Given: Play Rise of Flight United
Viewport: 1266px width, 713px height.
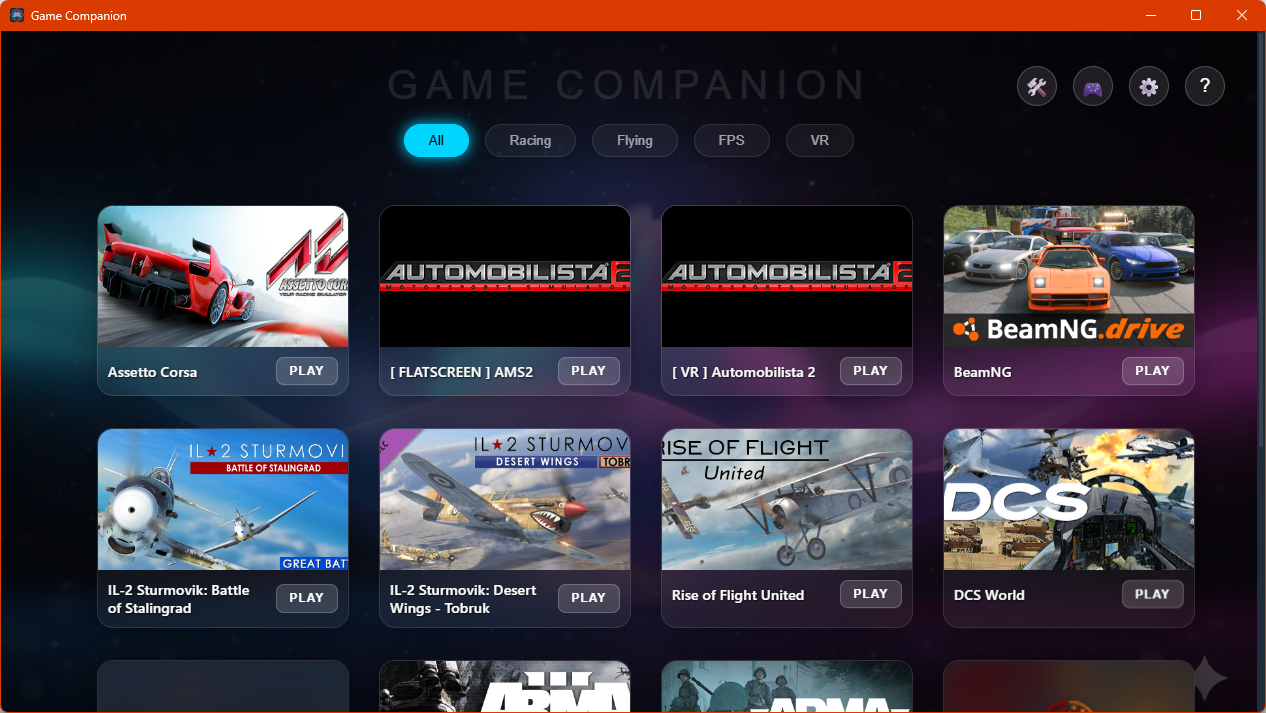Looking at the screenshot, I should [x=870, y=594].
